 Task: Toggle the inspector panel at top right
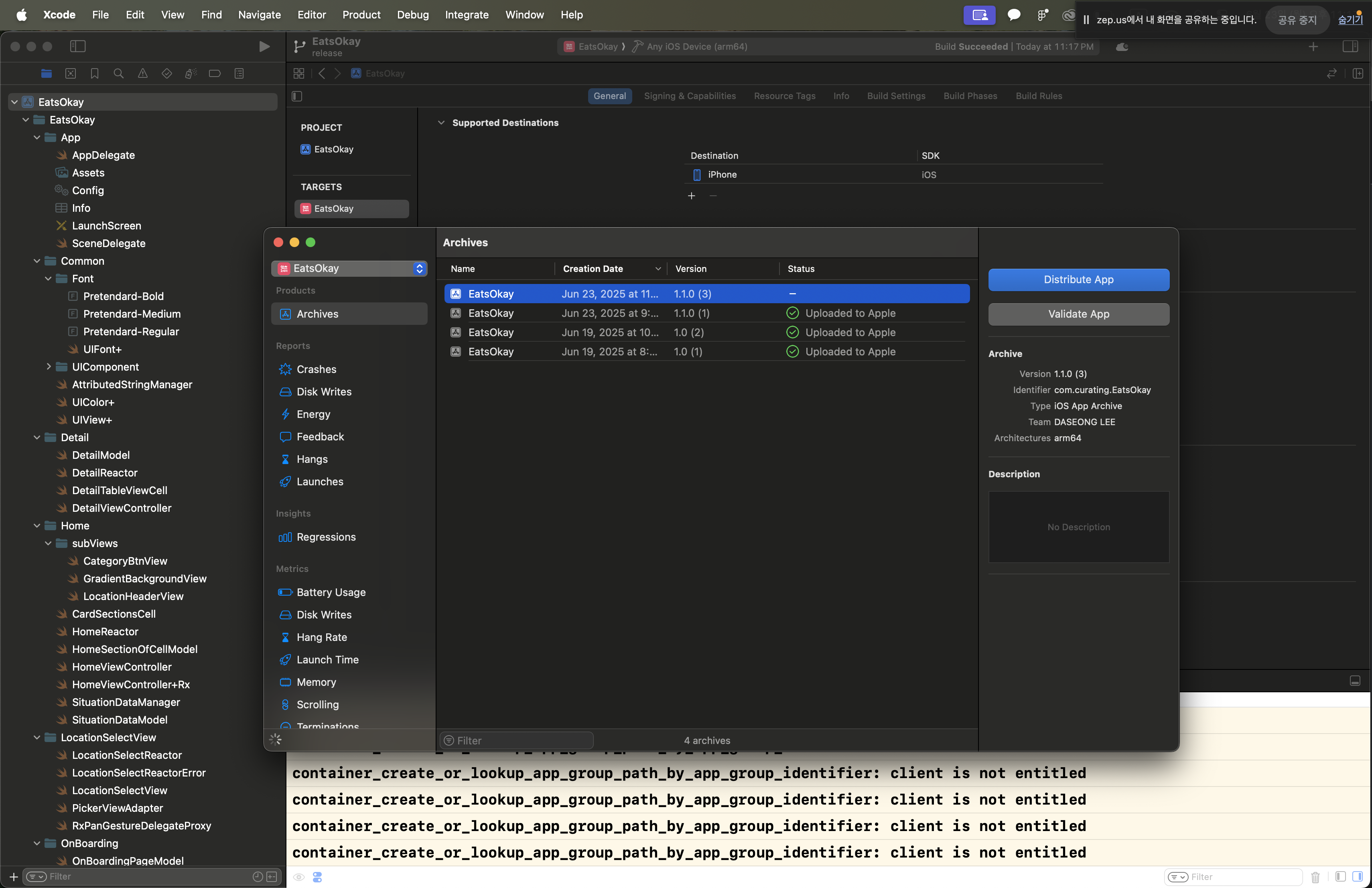coord(1350,47)
